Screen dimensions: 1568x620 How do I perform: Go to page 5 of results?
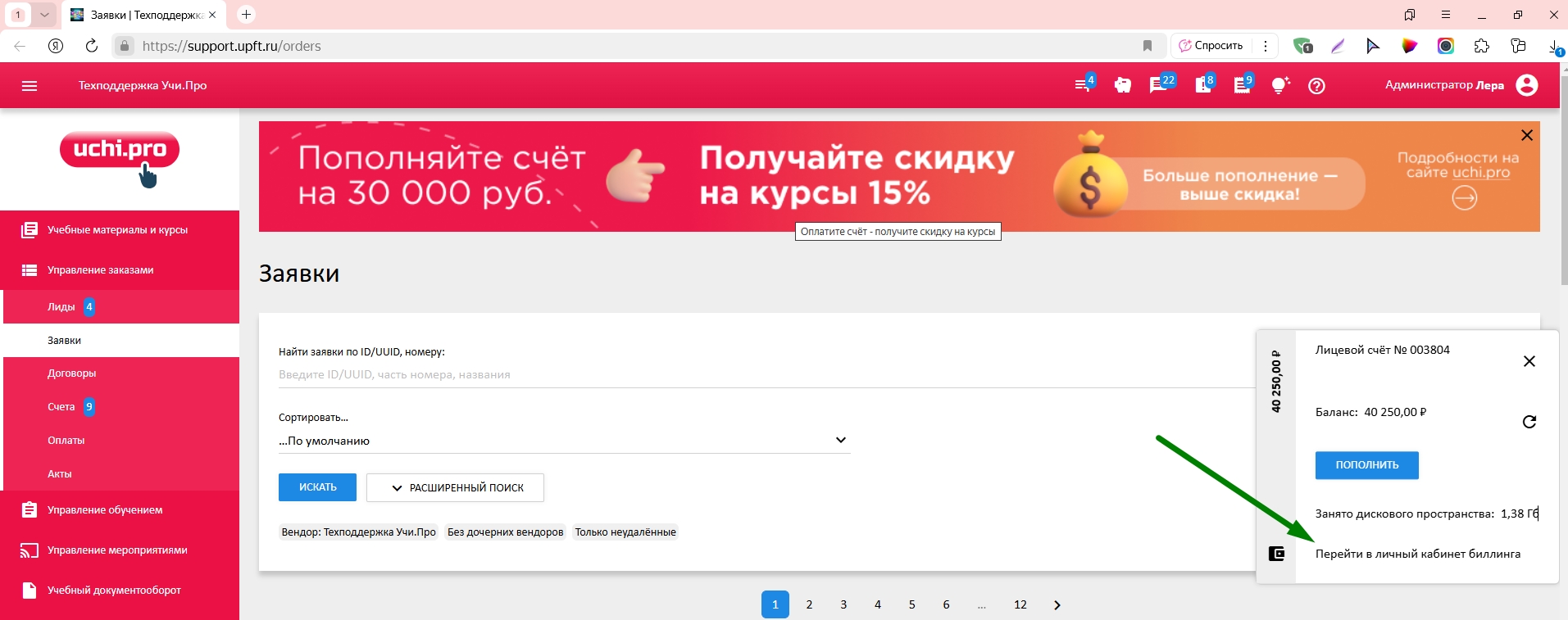(x=911, y=604)
